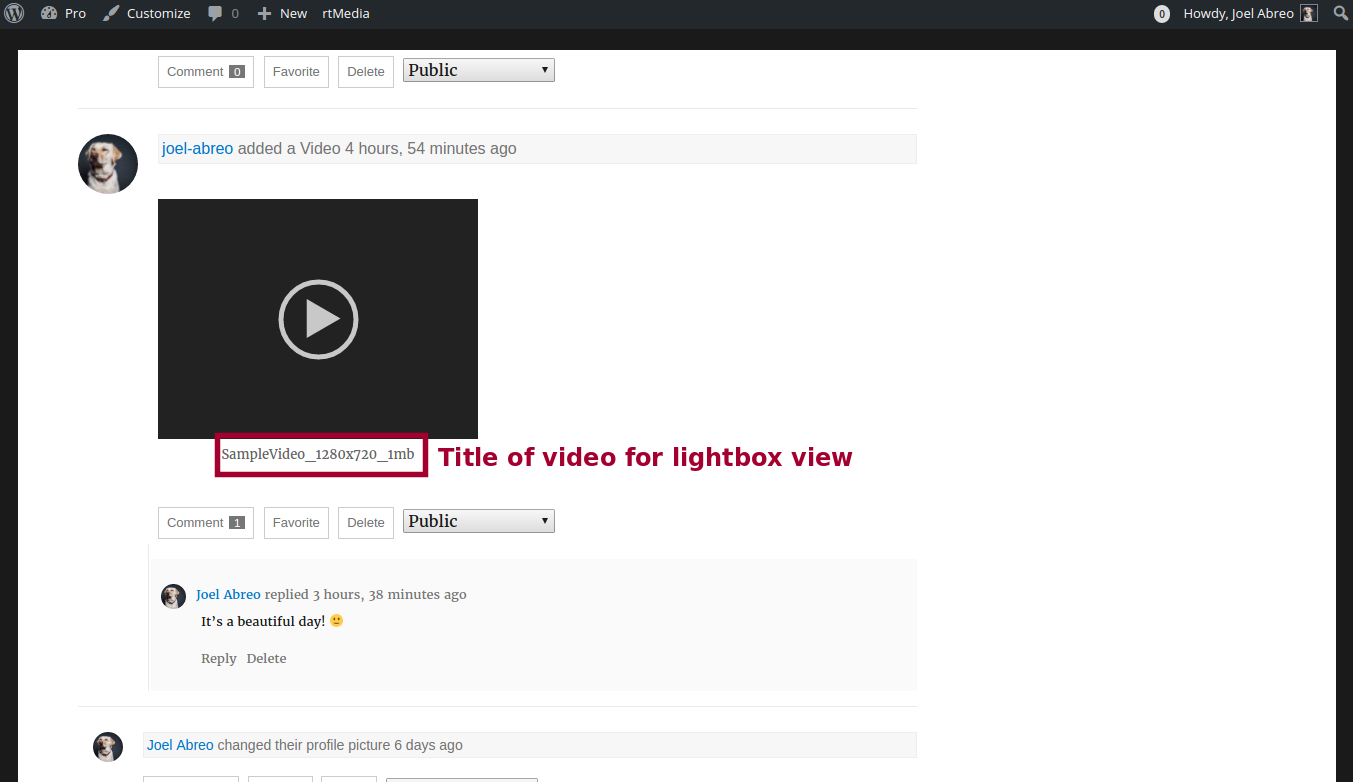Click the Customize paintbrush icon

pos(111,13)
